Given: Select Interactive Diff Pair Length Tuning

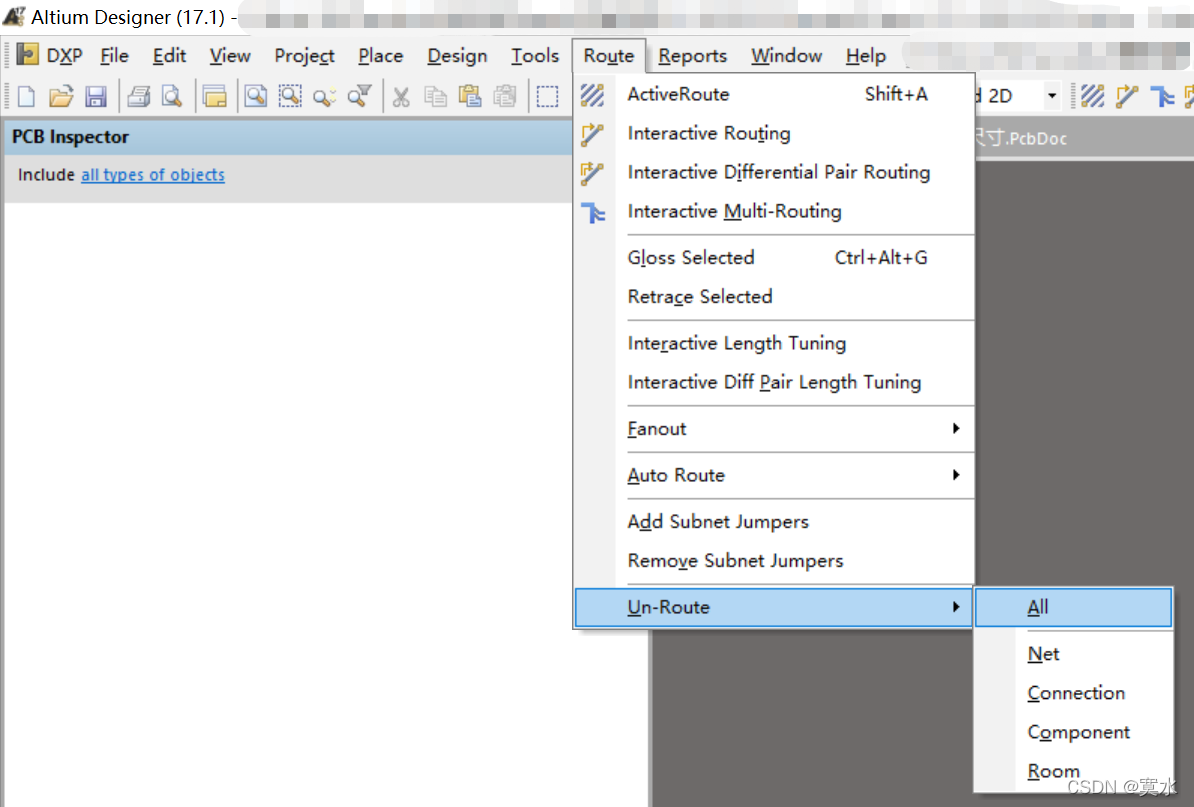Looking at the screenshot, I should (x=774, y=382).
